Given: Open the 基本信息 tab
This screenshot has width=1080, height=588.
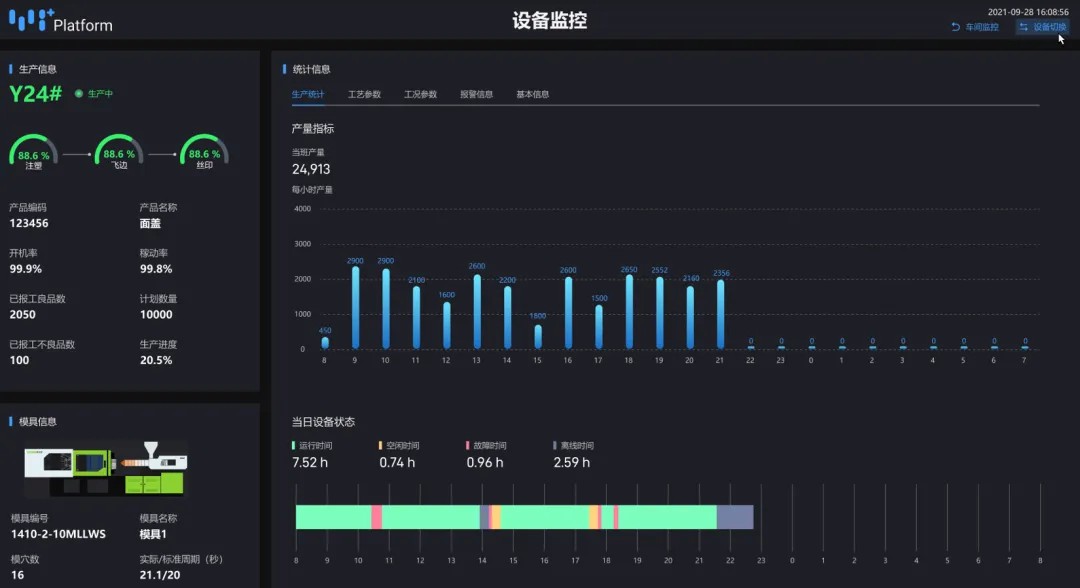Looking at the screenshot, I should point(532,94).
